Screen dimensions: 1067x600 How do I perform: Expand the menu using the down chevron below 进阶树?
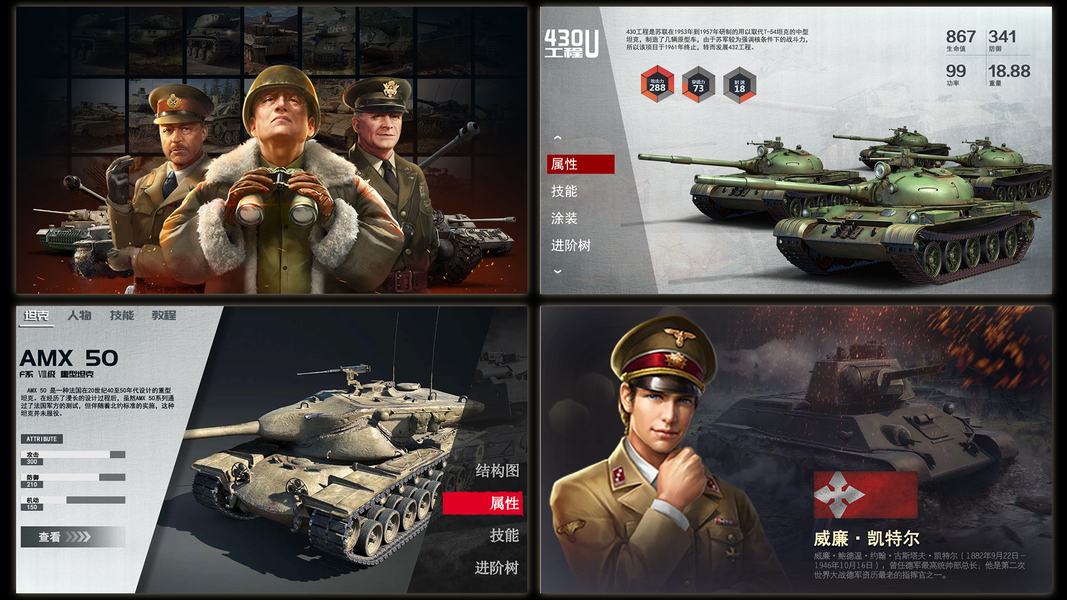click(557, 271)
